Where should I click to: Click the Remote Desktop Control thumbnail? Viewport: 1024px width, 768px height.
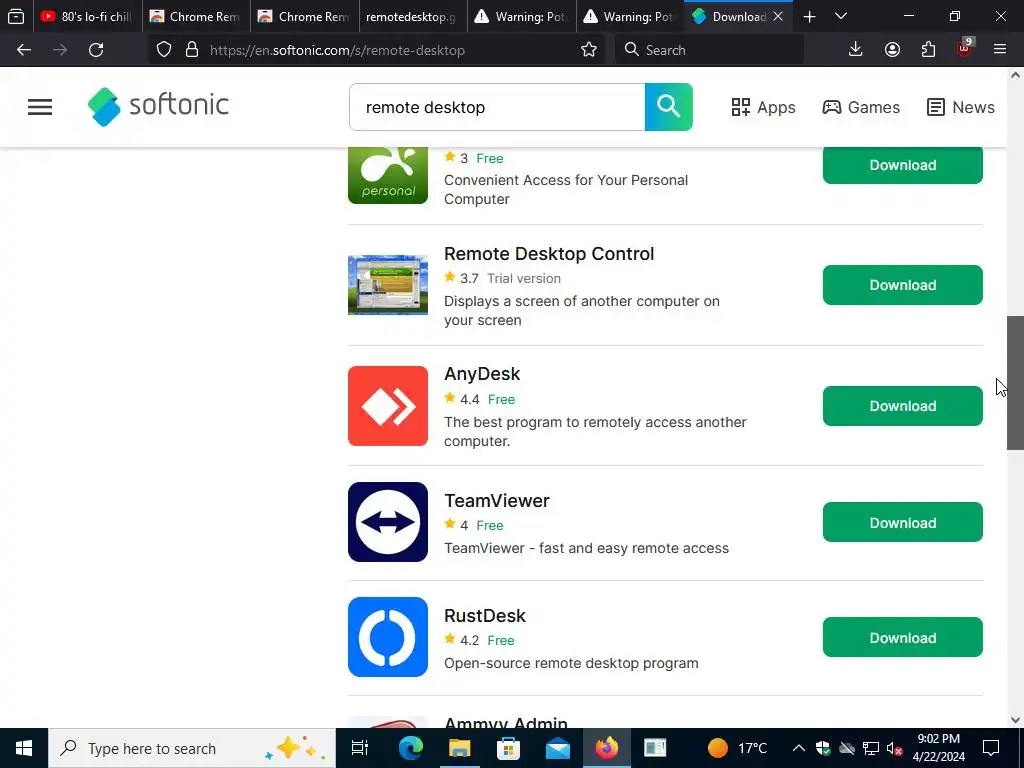point(388,285)
